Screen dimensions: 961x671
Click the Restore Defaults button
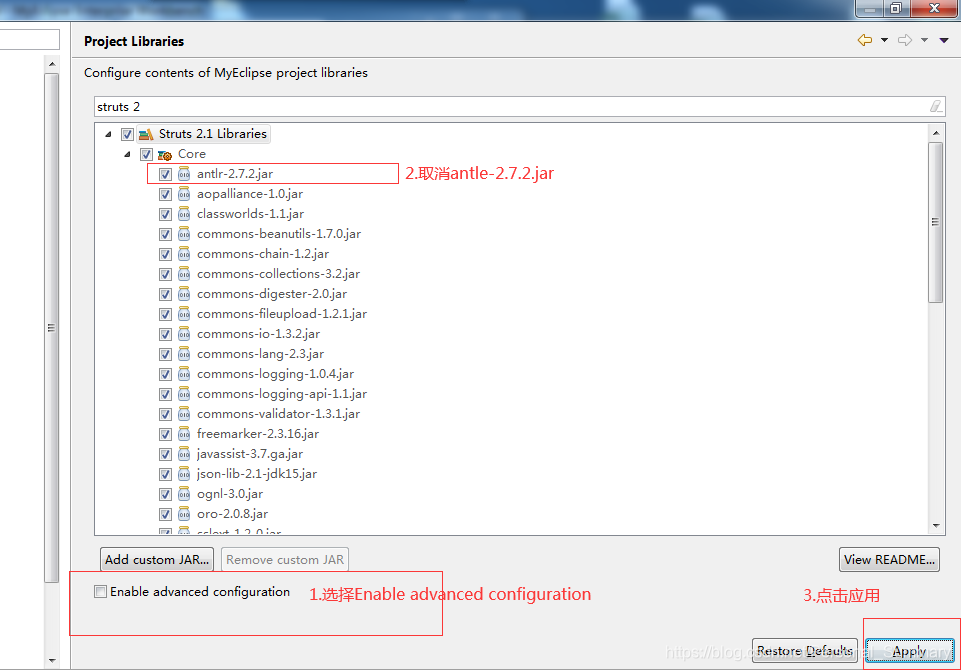[x=805, y=650]
